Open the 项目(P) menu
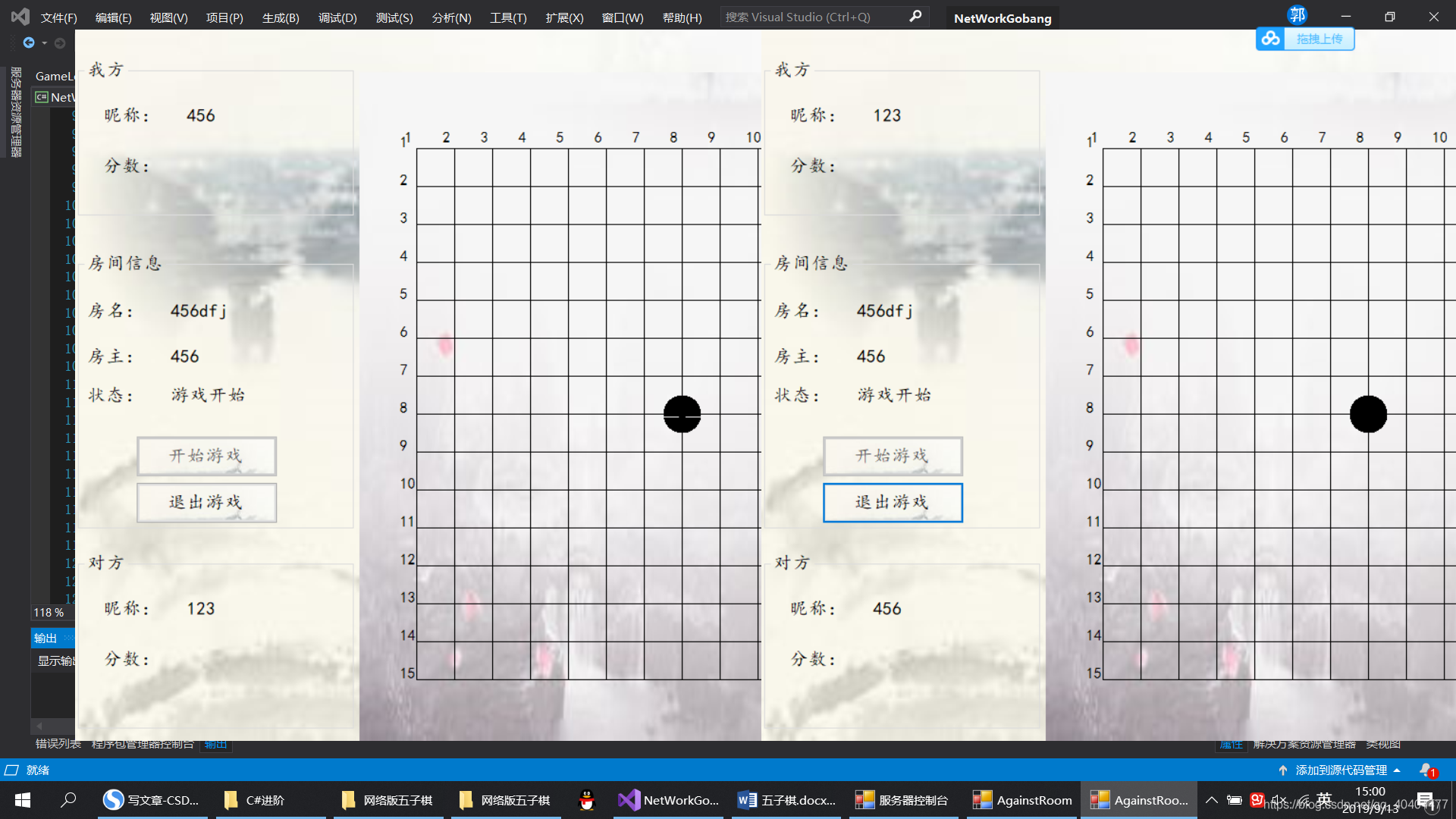This screenshot has width=1456, height=819. [x=224, y=17]
